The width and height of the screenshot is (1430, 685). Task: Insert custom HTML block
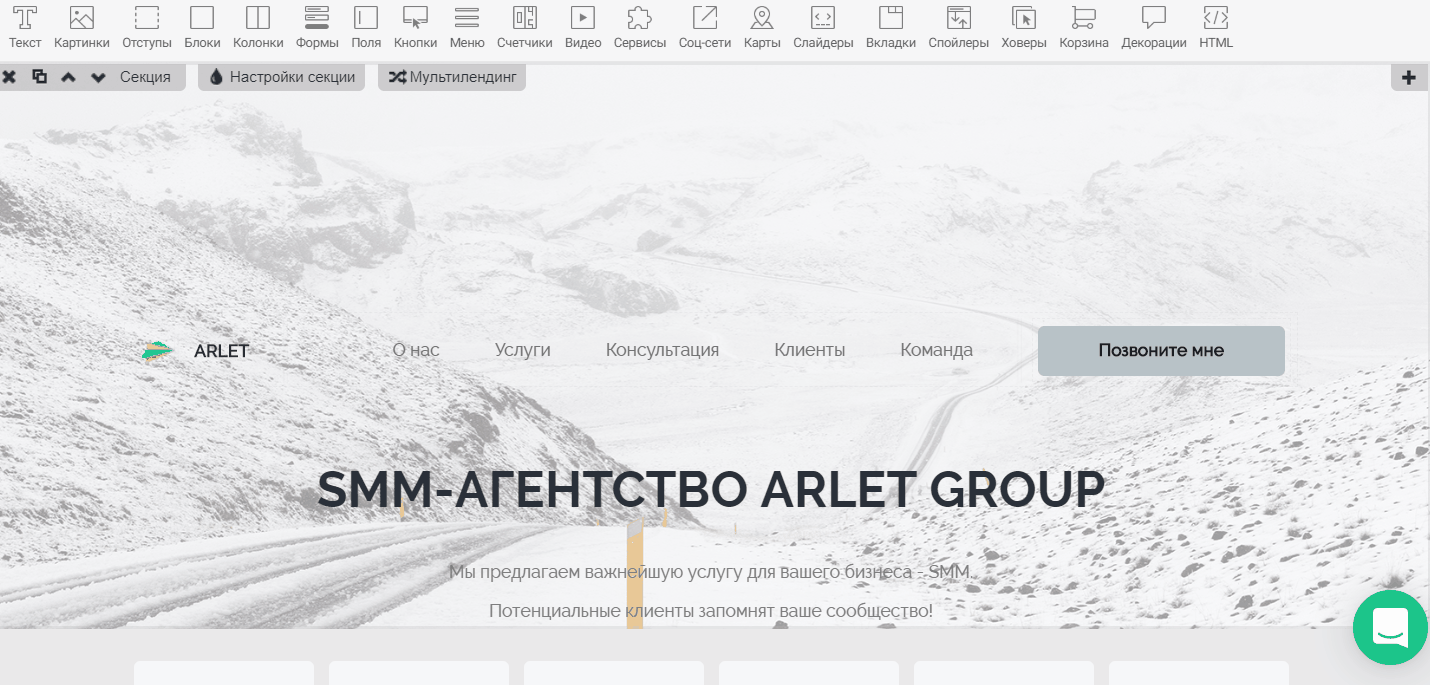pyautogui.click(x=1216, y=27)
